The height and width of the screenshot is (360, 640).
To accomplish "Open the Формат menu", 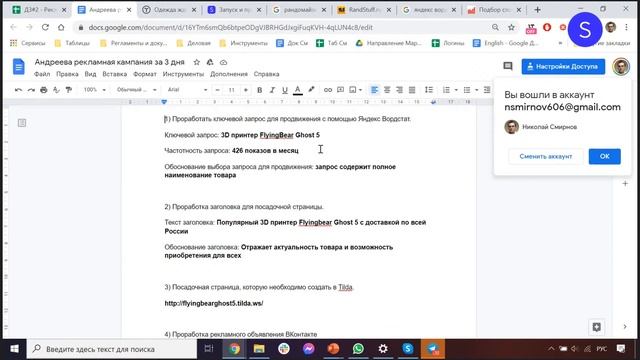I will coord(145,74).
